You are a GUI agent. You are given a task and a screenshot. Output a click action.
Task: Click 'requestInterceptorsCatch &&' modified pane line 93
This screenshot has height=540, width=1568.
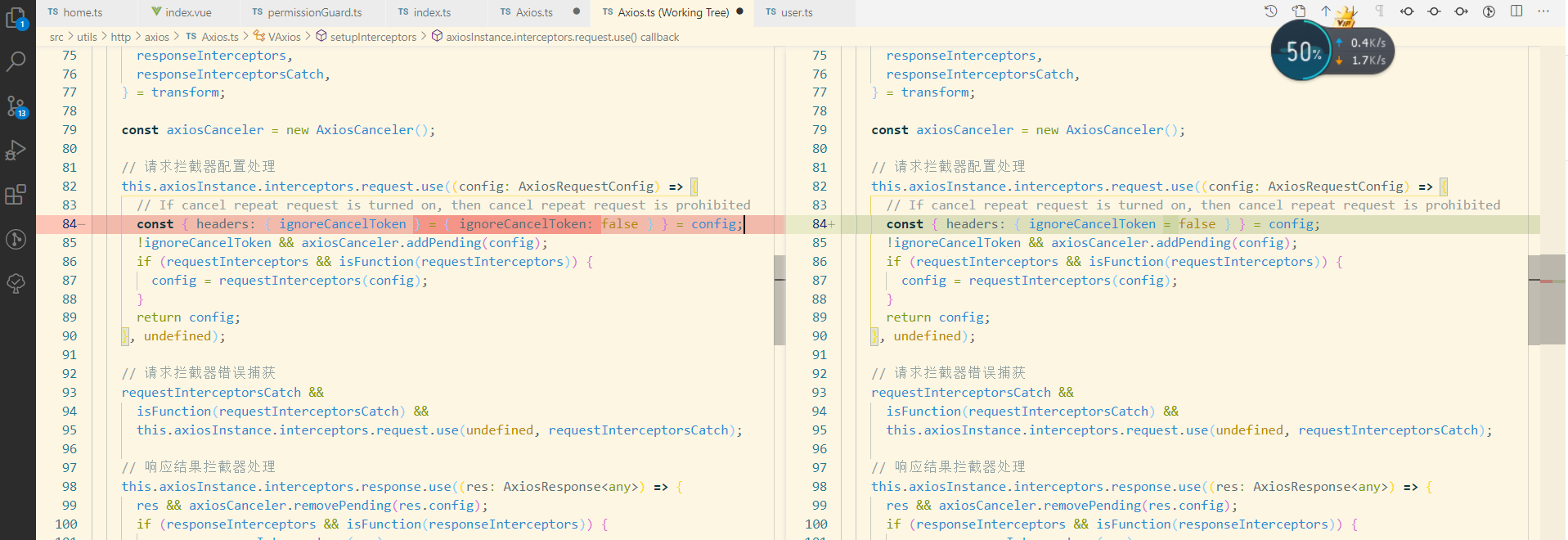(x=973, y=393)
